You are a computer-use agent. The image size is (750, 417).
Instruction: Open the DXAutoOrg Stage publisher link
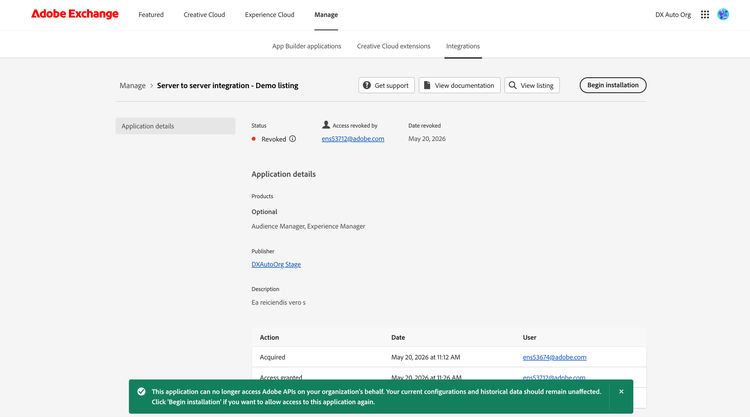[276, 264]
